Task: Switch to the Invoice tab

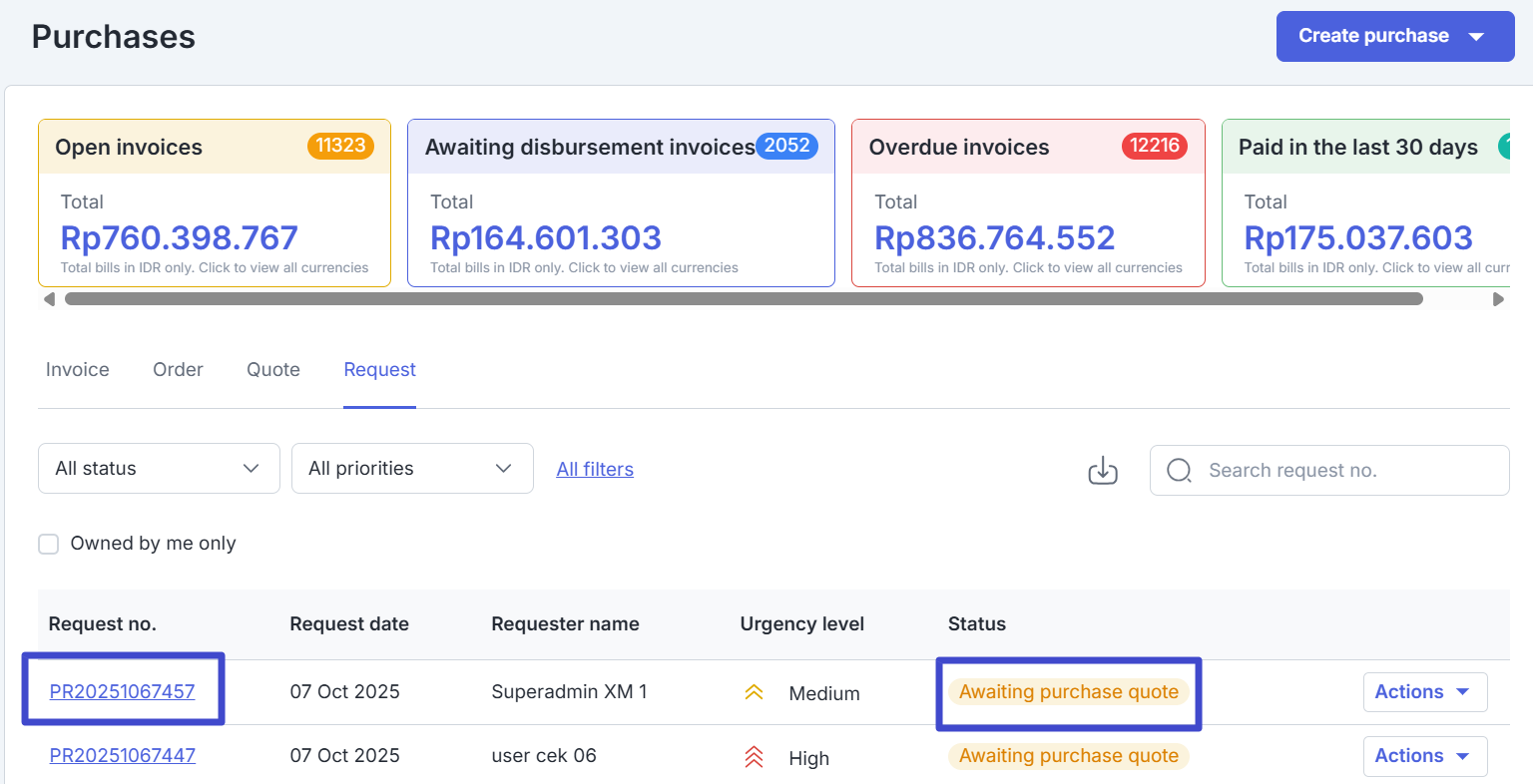Action: (x=78, y=370)
